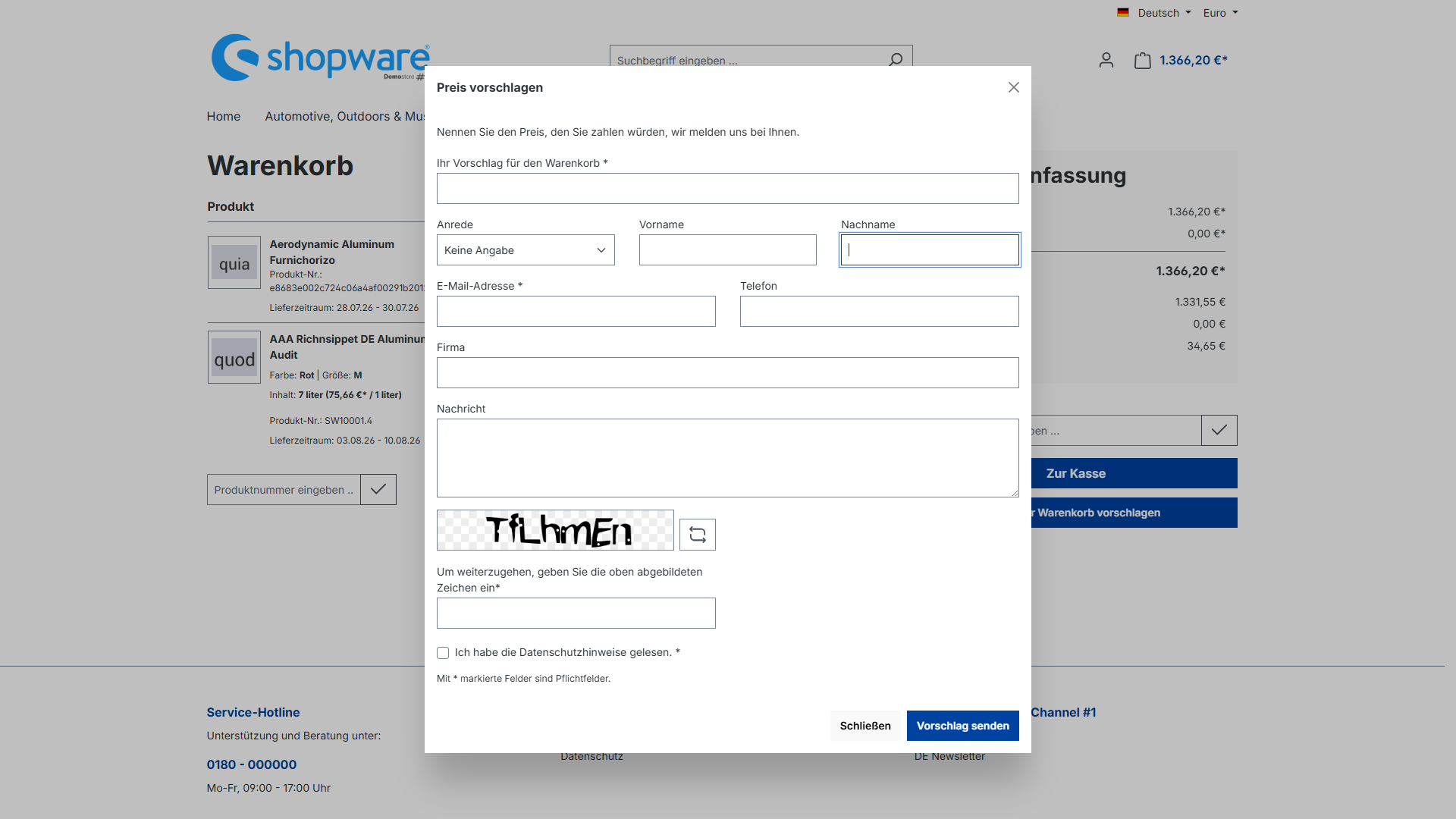Proceed with Zur Kasse button
Image resolution: width=1456 pixels, height=819 pixels.
(x=1134, y=473)
